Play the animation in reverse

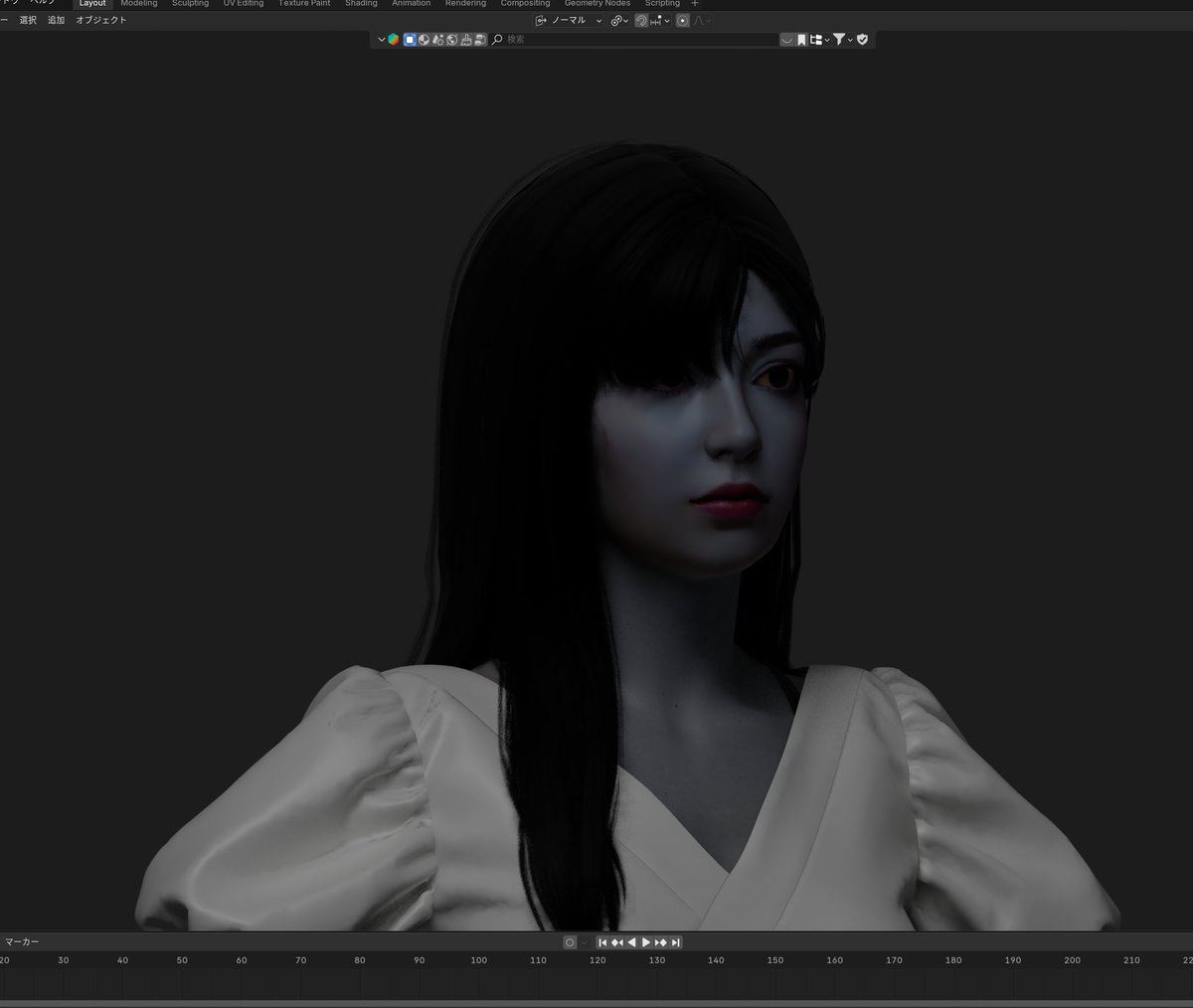pos(631,942)
